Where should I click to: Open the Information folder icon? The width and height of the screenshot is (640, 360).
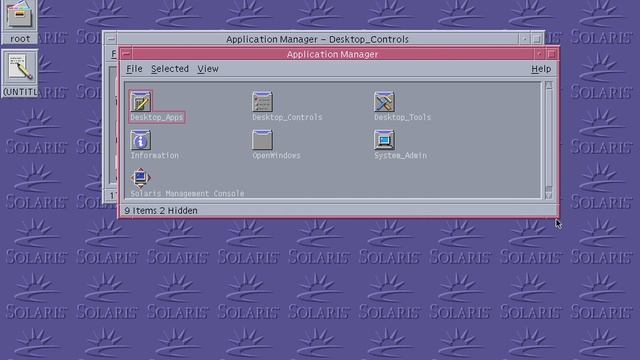[140, 140]
